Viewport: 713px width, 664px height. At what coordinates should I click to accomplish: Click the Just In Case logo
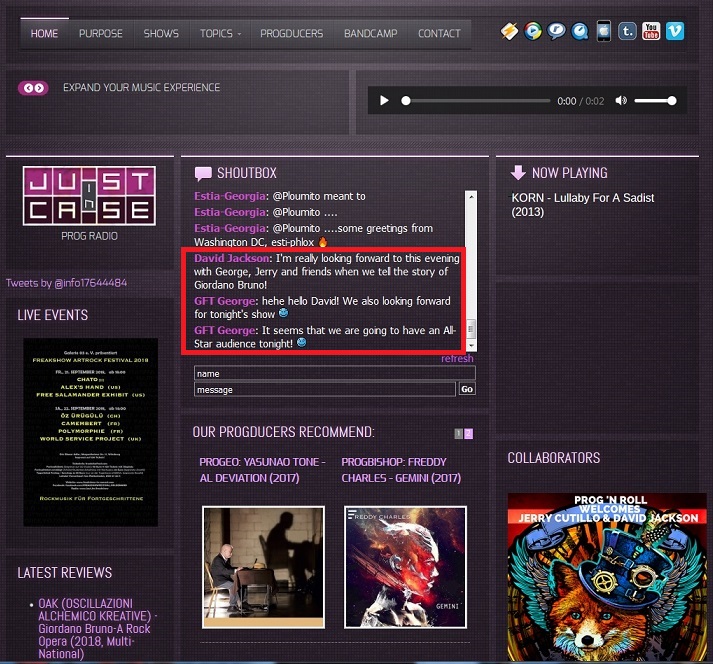[89, 196]
